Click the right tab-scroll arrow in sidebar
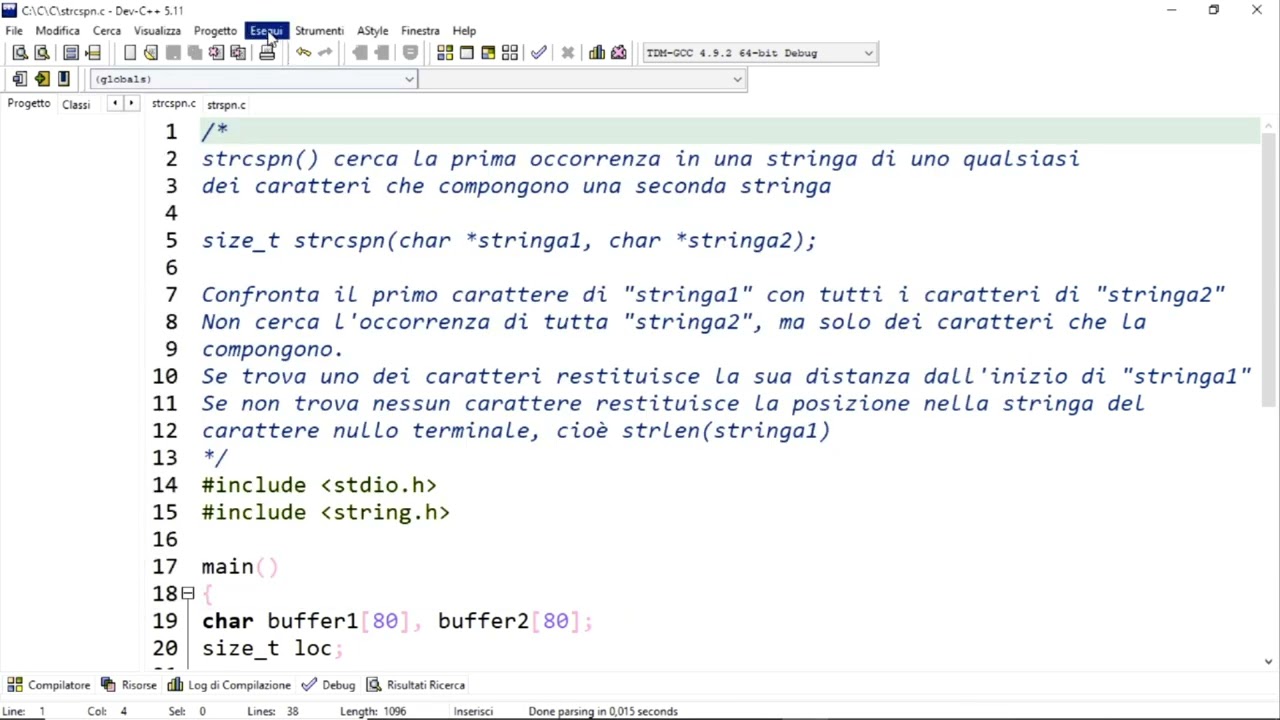 [x=131, y=104]
